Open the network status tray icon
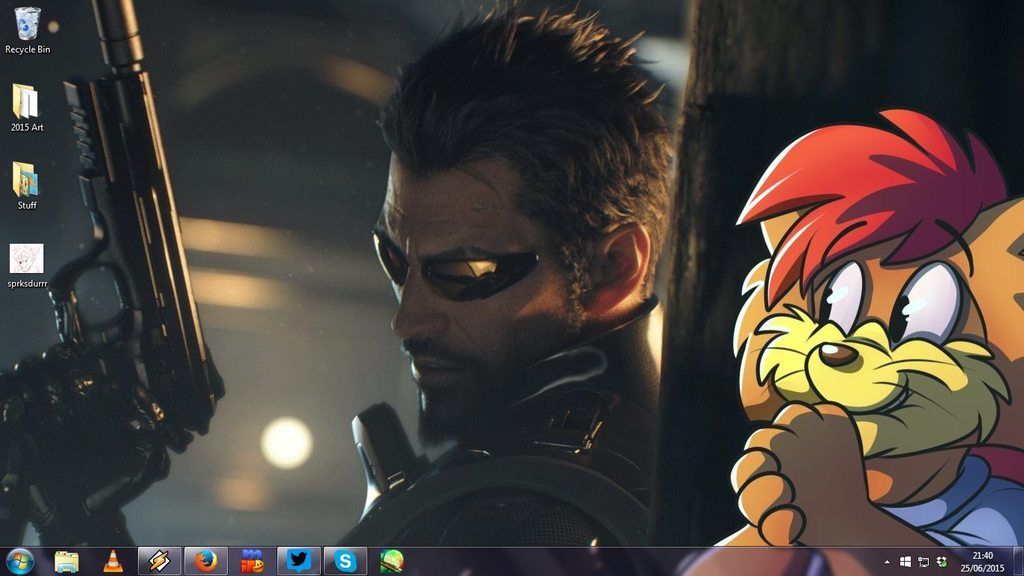 (923, 562)
